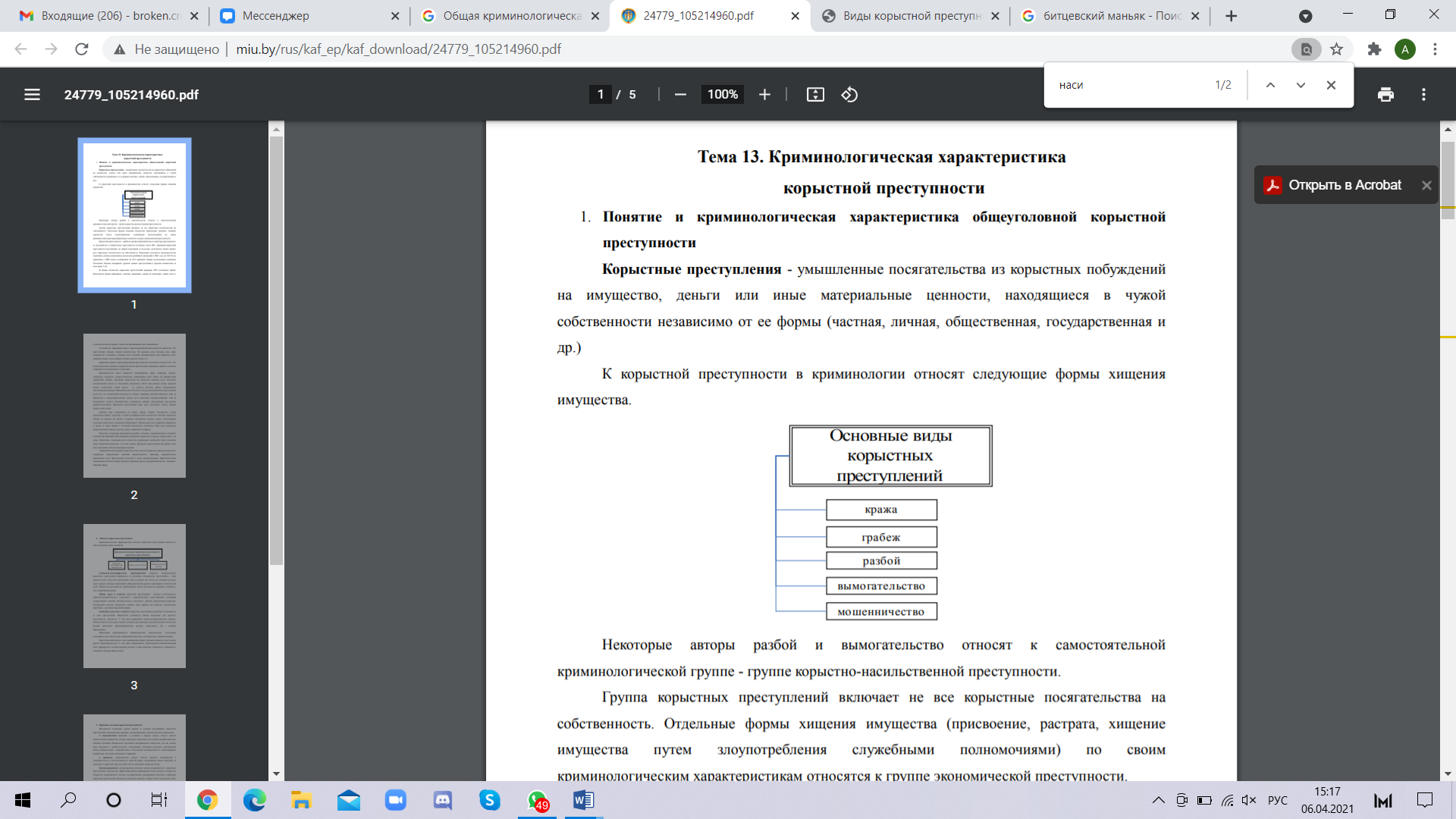Image resolution: width=1456 pixels, height=819 pixels.
Task: Open the document in Acrobat
Action: [x=1332, y=185]
